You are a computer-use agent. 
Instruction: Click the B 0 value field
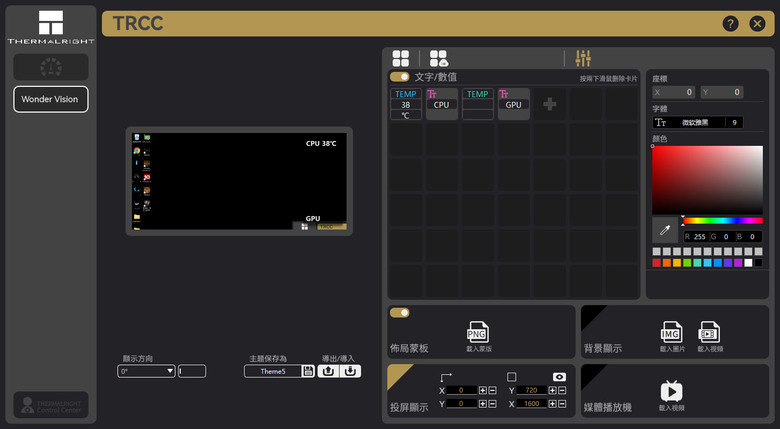[748, 236]
